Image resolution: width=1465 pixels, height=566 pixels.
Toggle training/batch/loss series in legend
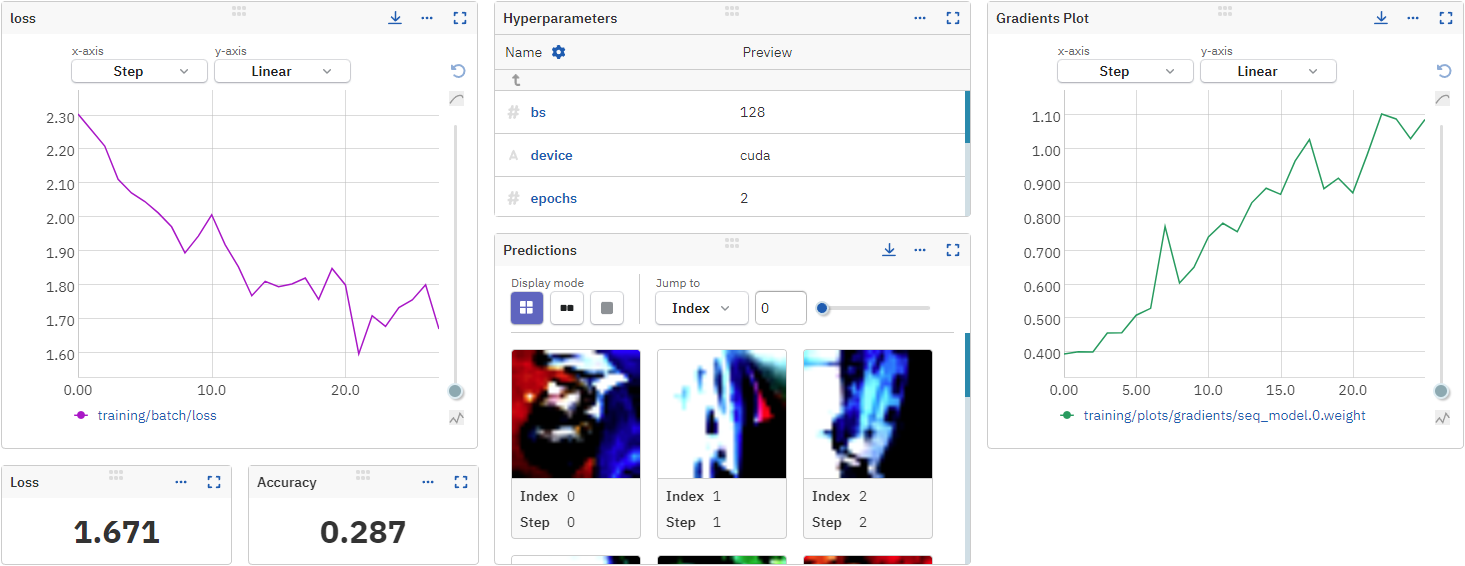(x=146, y=415)
